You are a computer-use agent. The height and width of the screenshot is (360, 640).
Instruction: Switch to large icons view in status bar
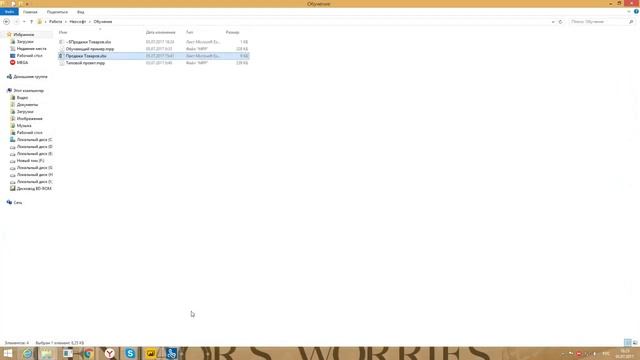point(635,342)
